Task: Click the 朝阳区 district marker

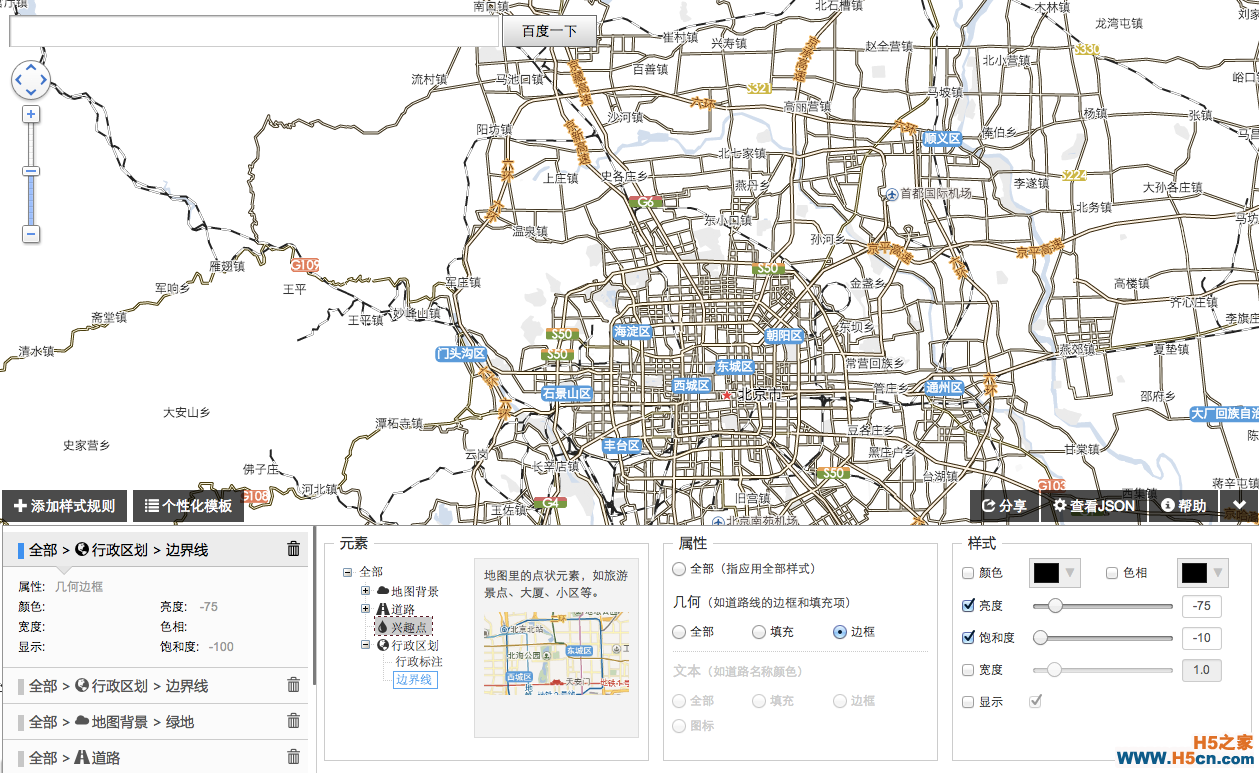Action: tap(784, 336)
